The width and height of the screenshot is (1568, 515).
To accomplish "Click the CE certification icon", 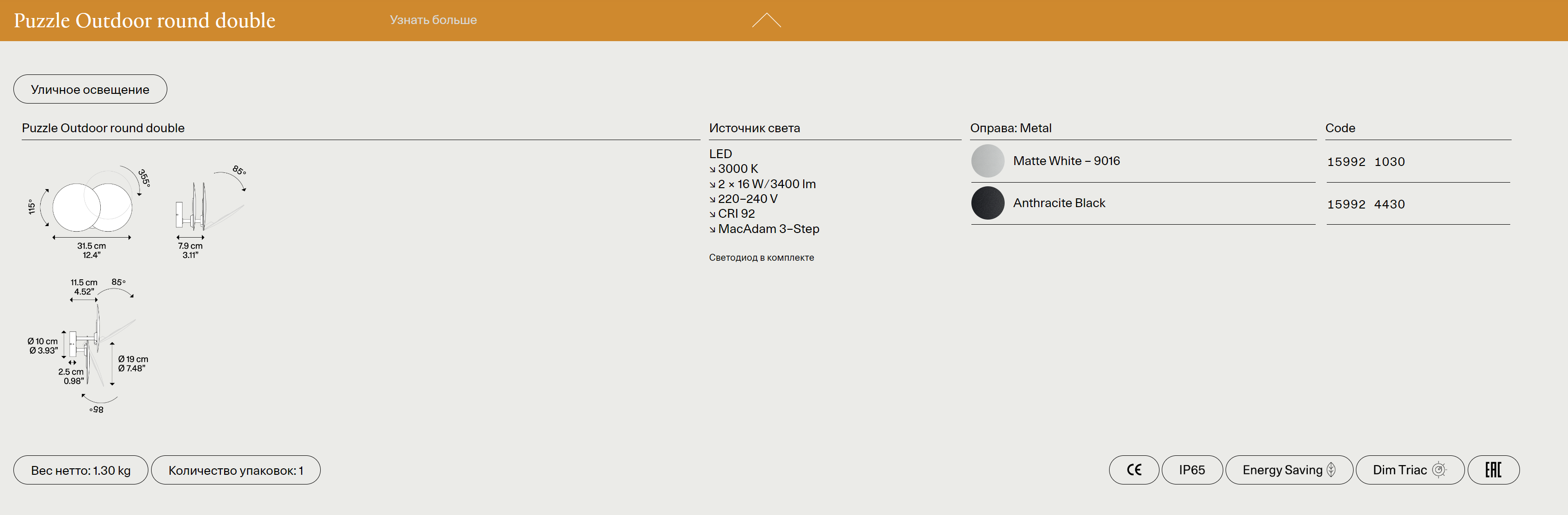I will [1134, 470].
